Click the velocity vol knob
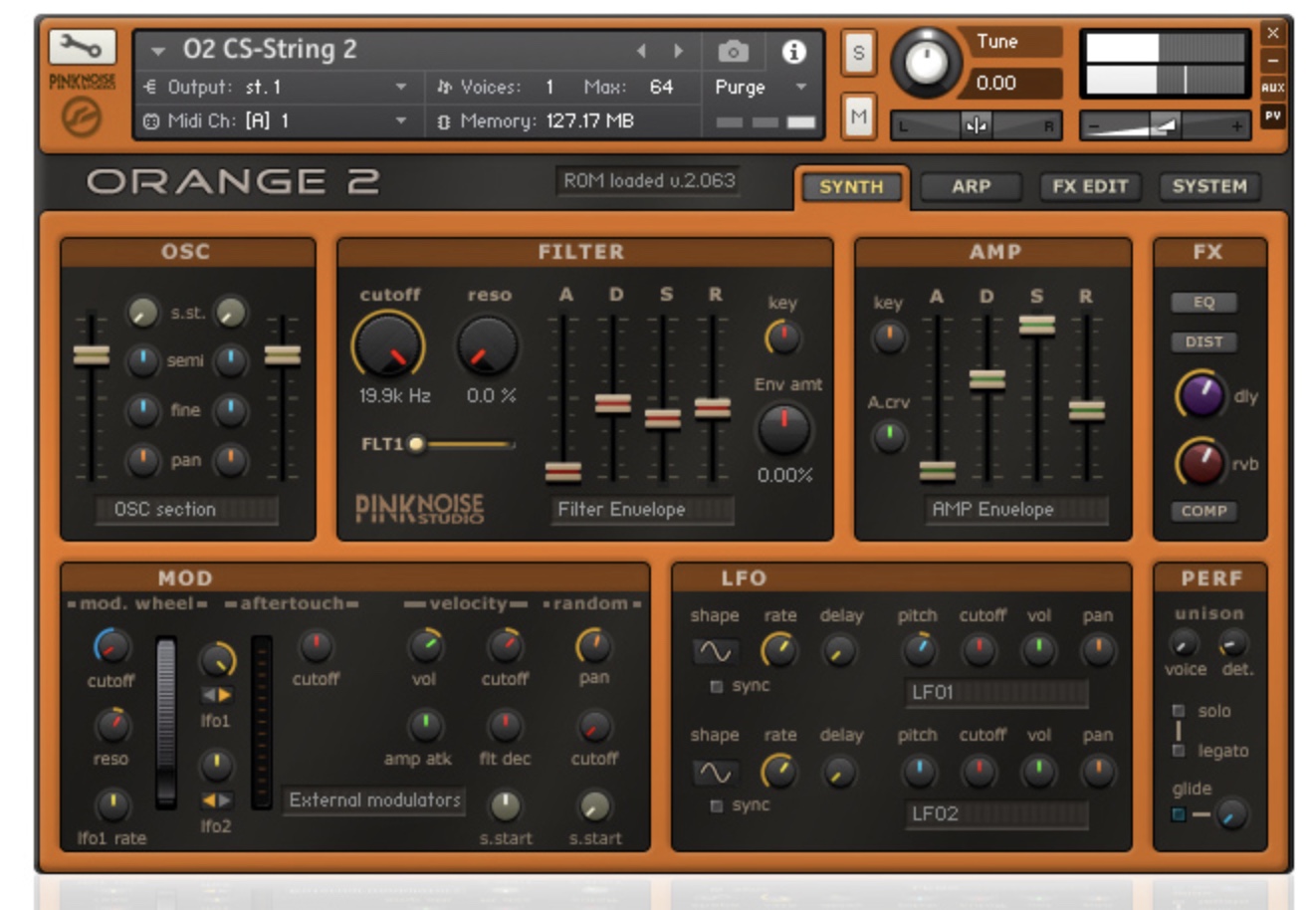Screen dimensions: 1316x910 coord(425,647)
